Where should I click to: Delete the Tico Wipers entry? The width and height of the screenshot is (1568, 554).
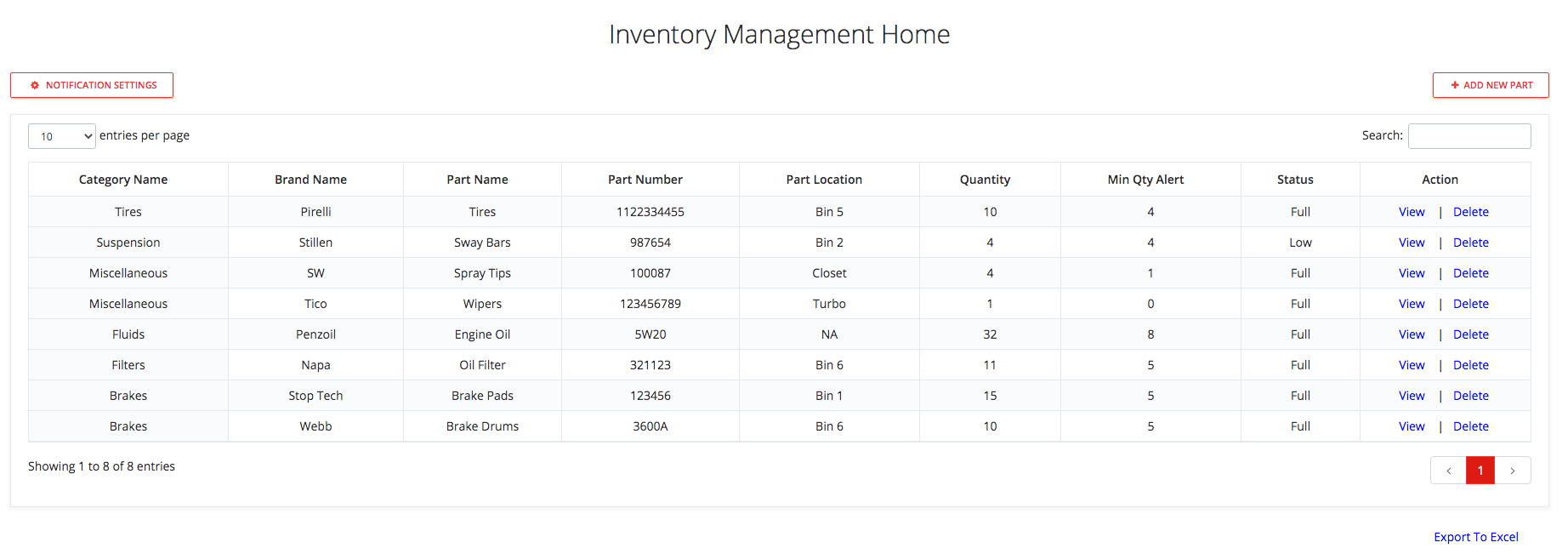coord(1470,304)
